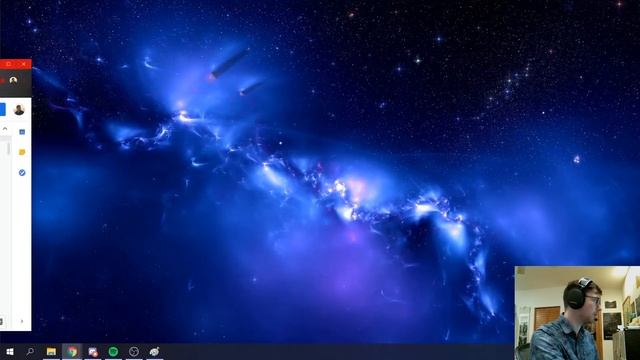Click the Chrome profile avatar in the toolbar
This screenshot has width=640, height=360.
pos(13,80)
